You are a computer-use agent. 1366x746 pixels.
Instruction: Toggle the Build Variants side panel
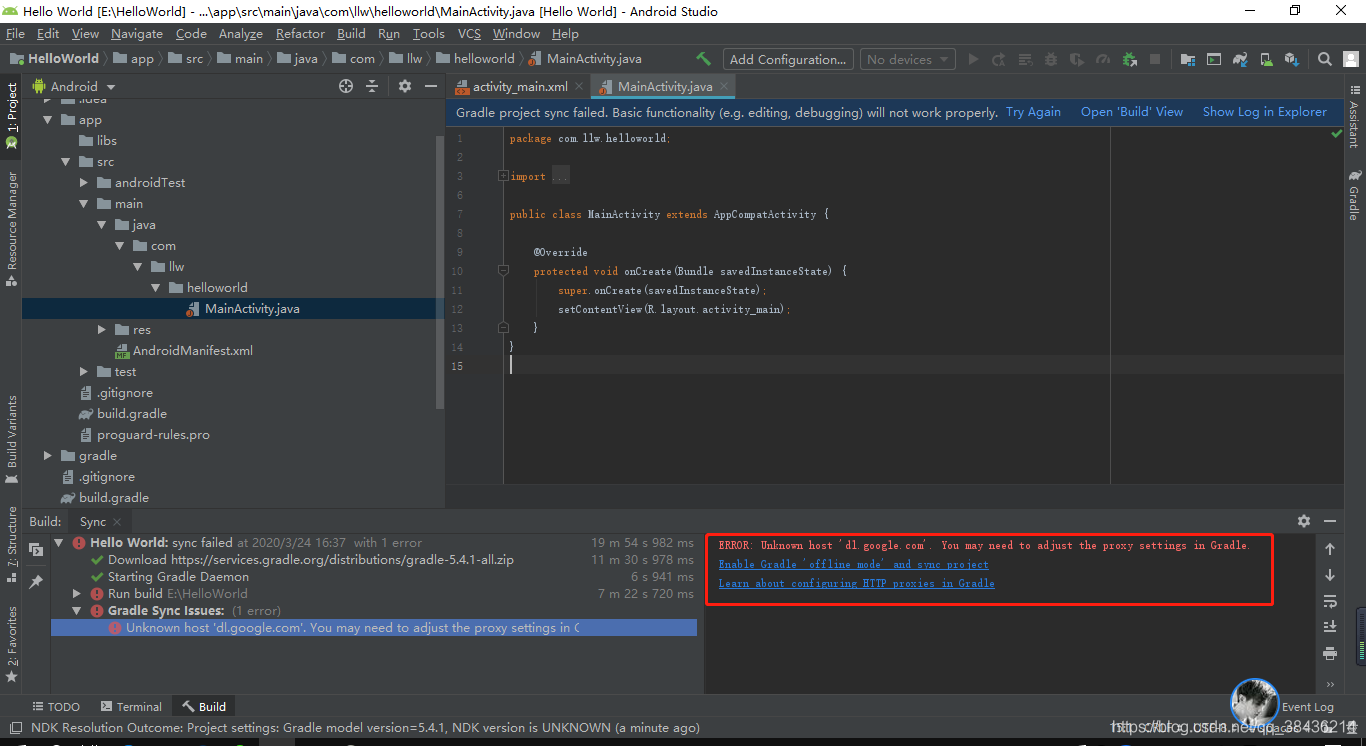[11, 438]
